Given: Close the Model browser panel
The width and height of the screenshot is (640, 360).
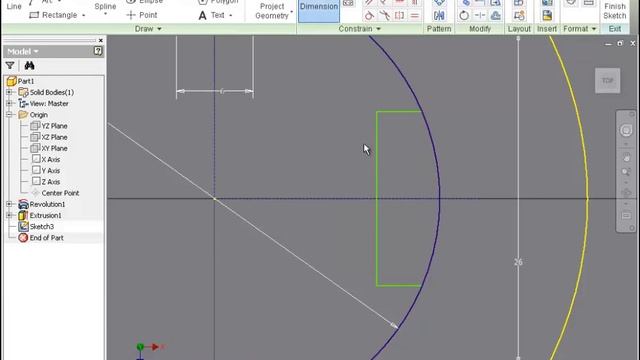Looking at the screenshot, I should pos(100,40).
